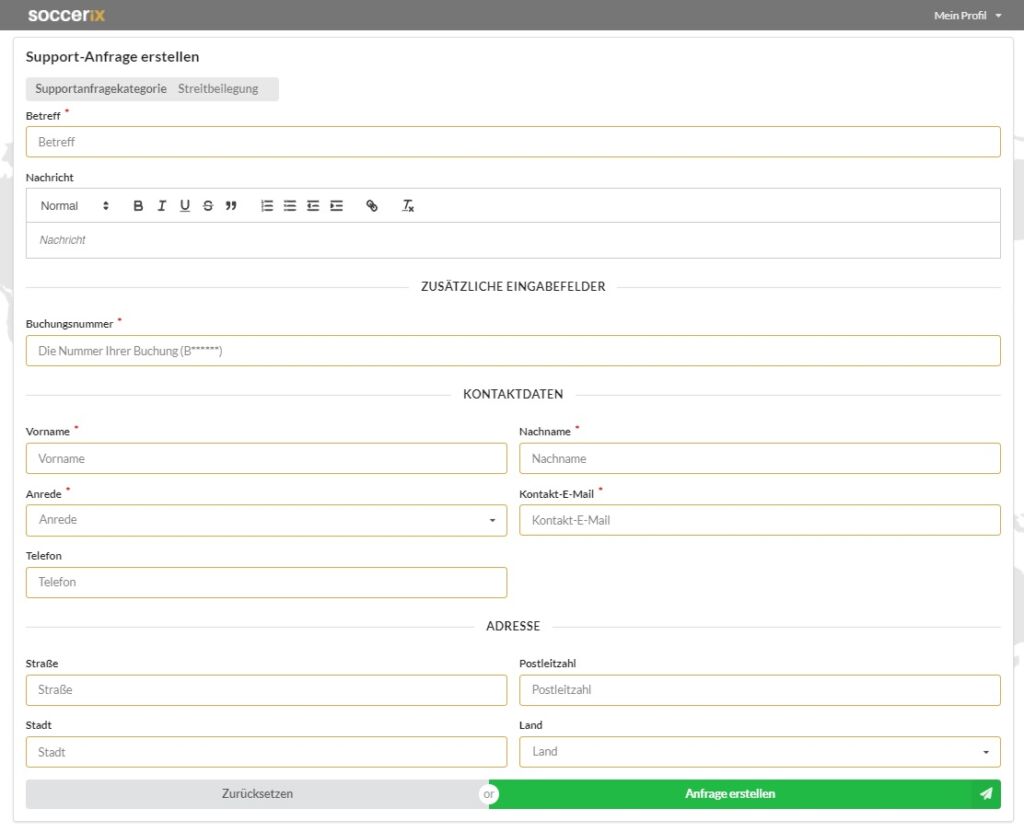Screen dimensions: 1024x832
Task: Decrease indent of the message text
Action: point(313,206)
